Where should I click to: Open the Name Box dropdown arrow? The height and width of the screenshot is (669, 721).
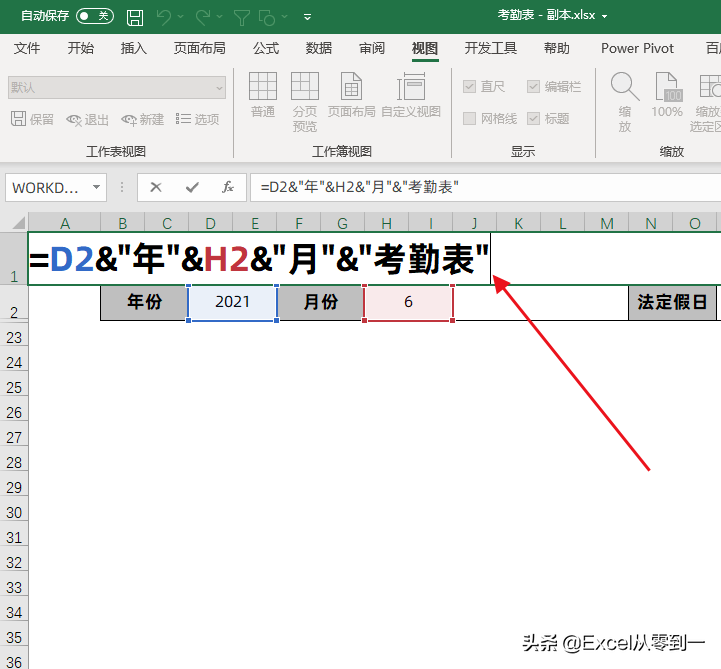pyautogui.click(x=97, y=187)
